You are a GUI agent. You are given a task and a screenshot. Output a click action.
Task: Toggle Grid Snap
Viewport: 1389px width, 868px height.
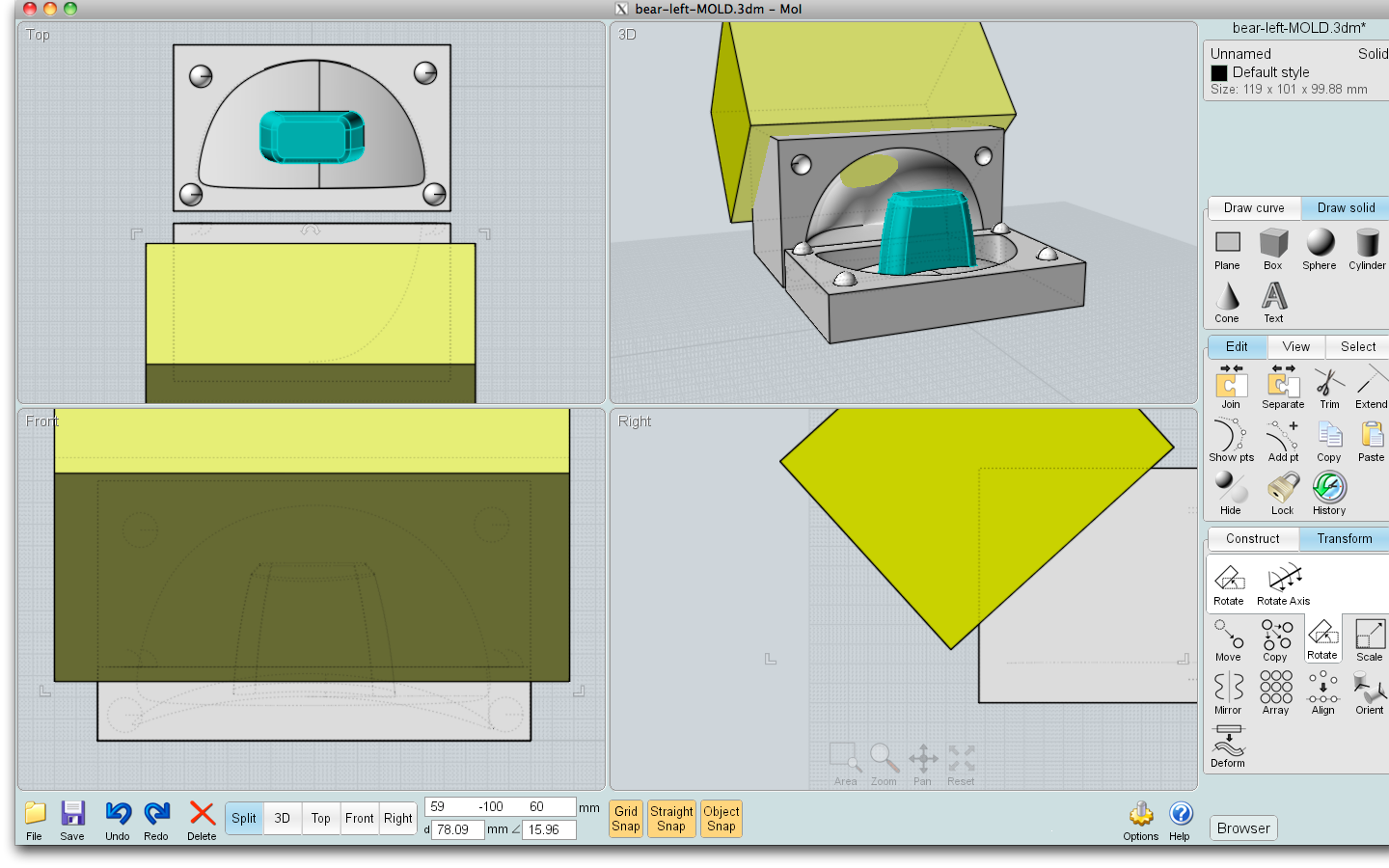coord(626,819)
